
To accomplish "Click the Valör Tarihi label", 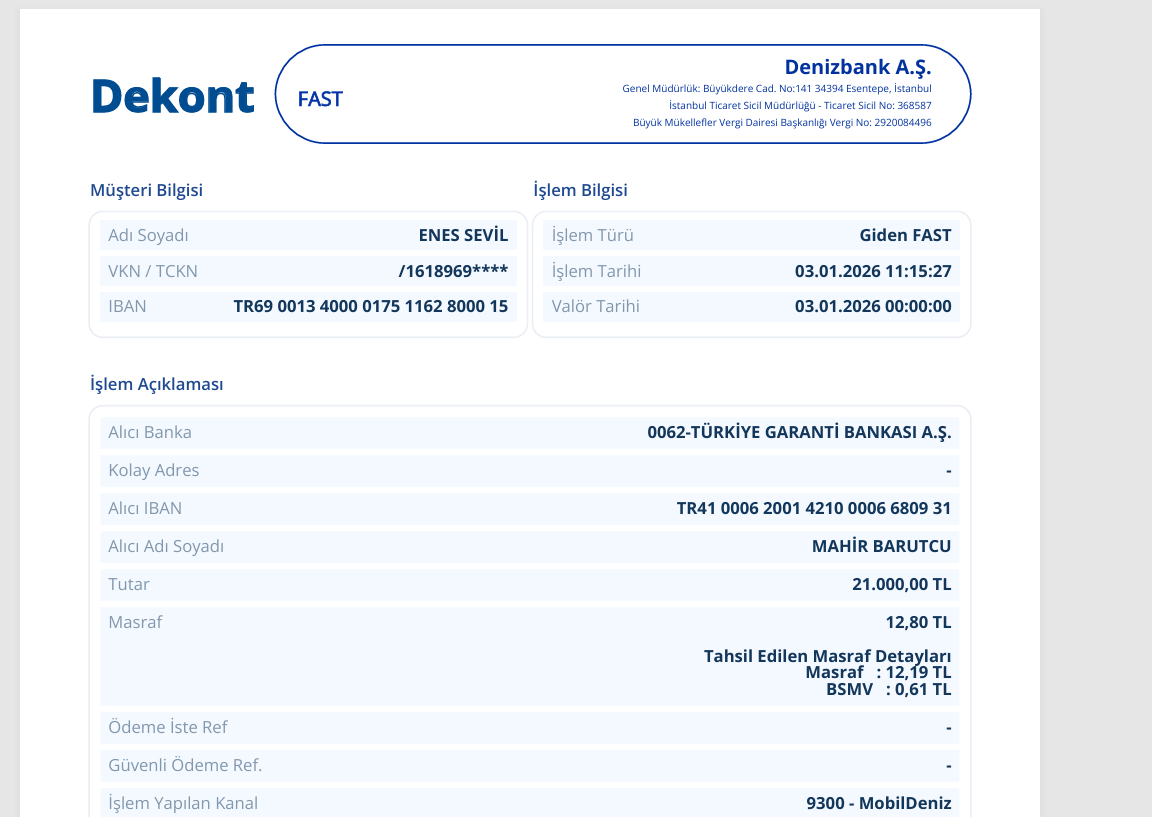I will [x=595, y=306].
